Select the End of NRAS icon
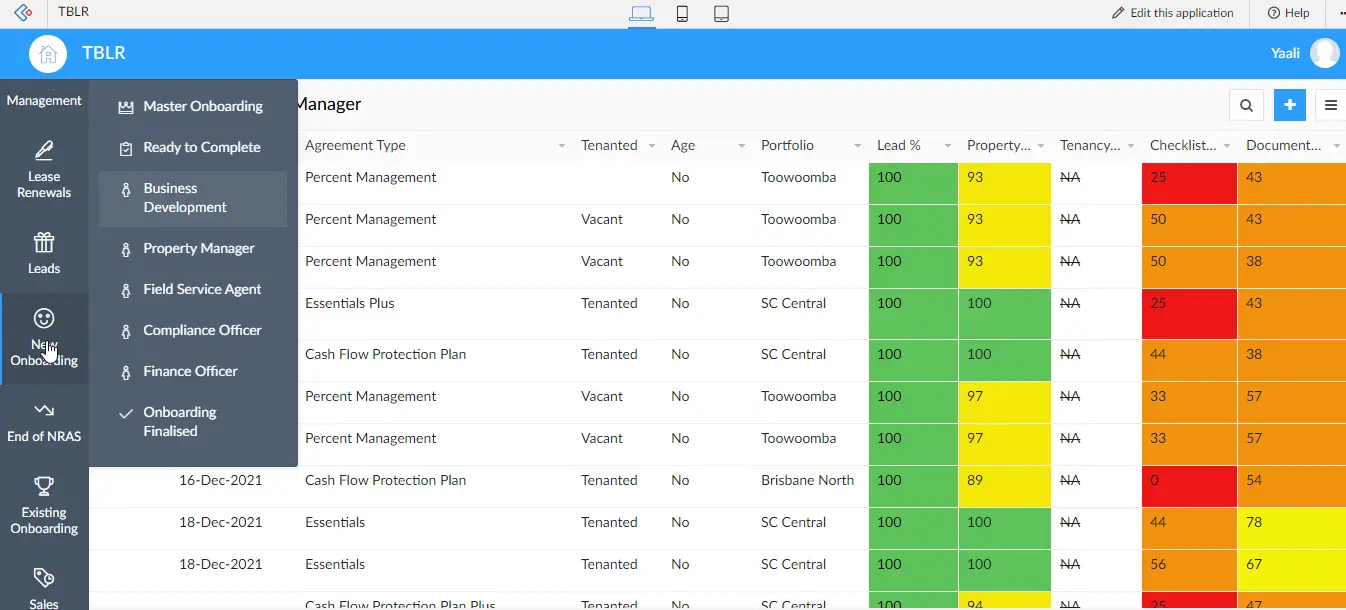 click(x=44, y=408)
